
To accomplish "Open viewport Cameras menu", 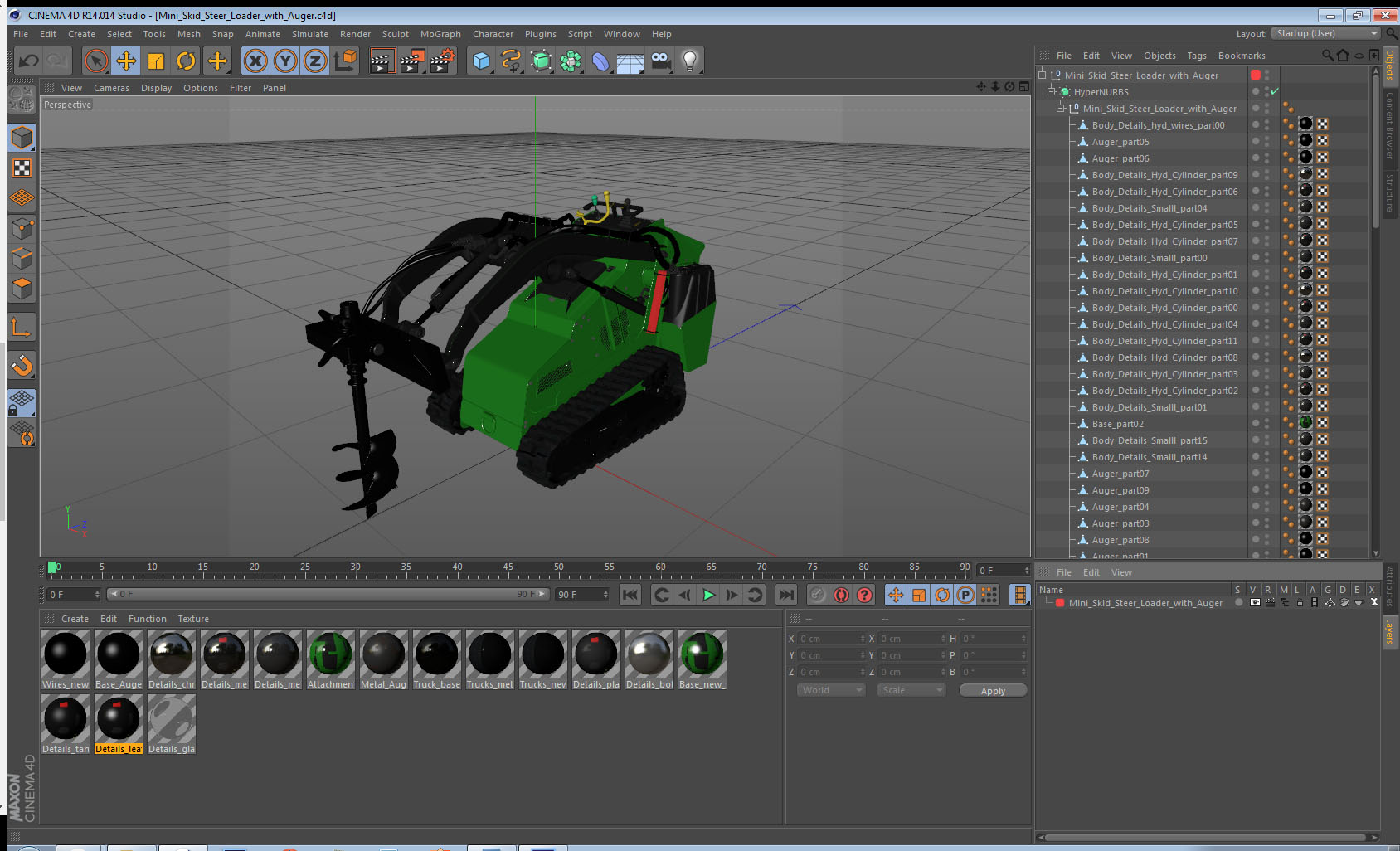I will click(x=111, y=88).
